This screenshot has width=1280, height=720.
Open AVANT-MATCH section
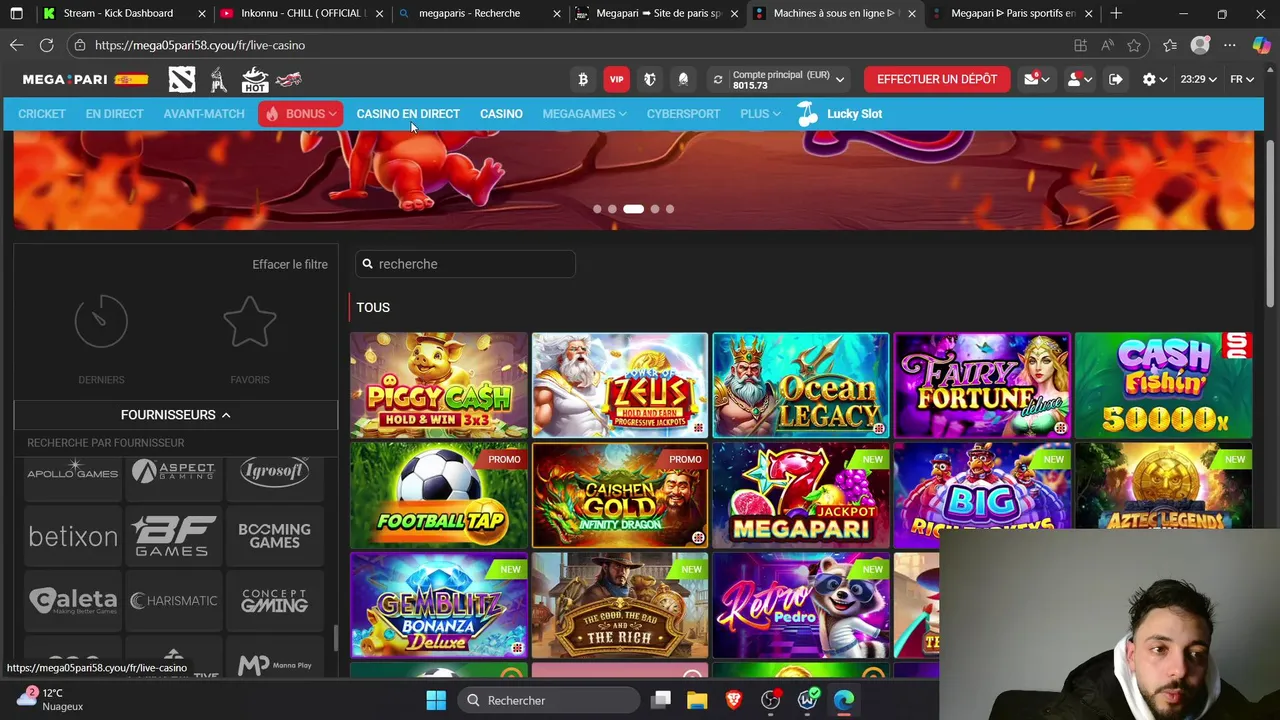click(x=204, y=114)
